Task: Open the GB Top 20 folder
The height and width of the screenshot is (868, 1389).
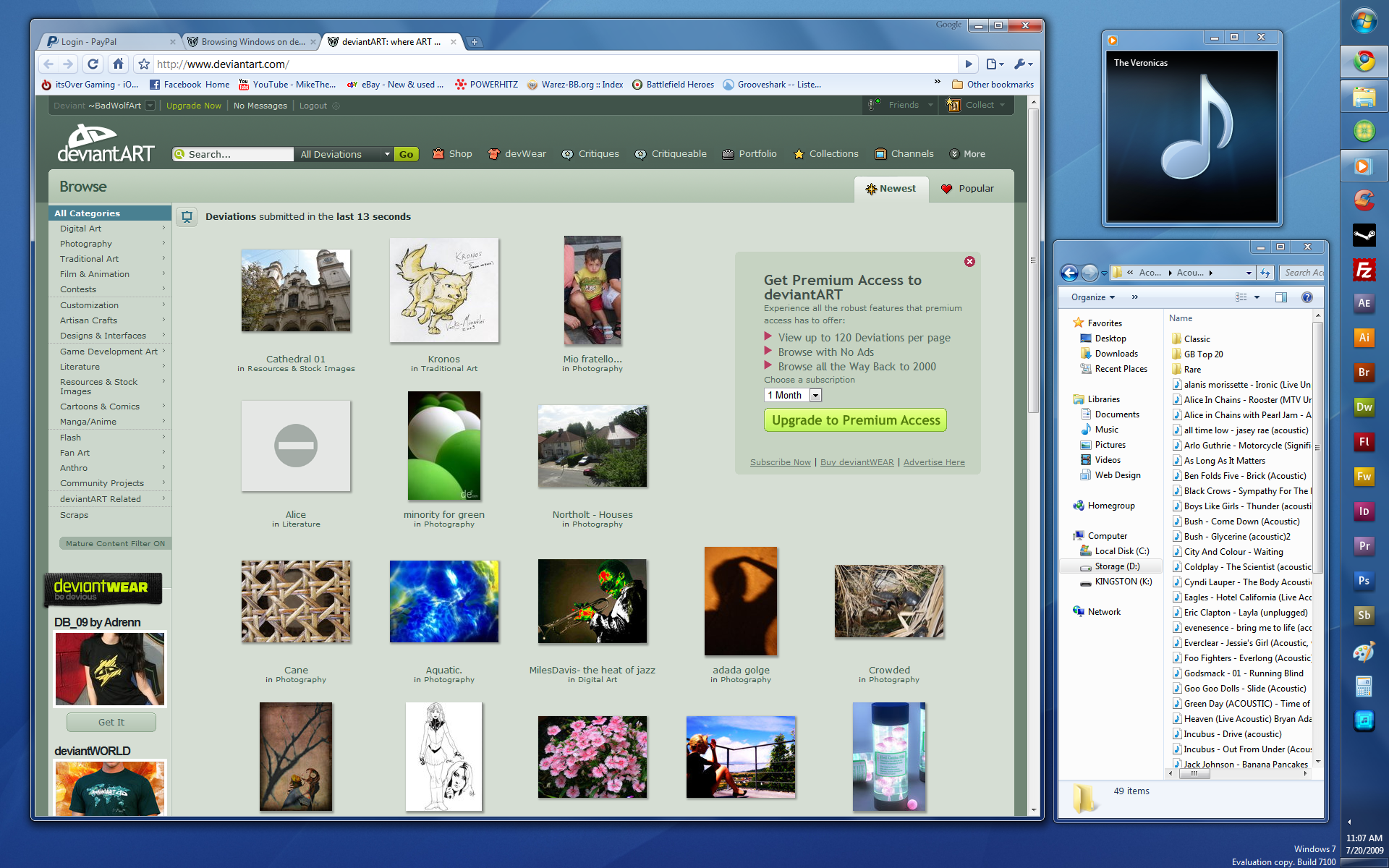Action: tap(1203, 354)
